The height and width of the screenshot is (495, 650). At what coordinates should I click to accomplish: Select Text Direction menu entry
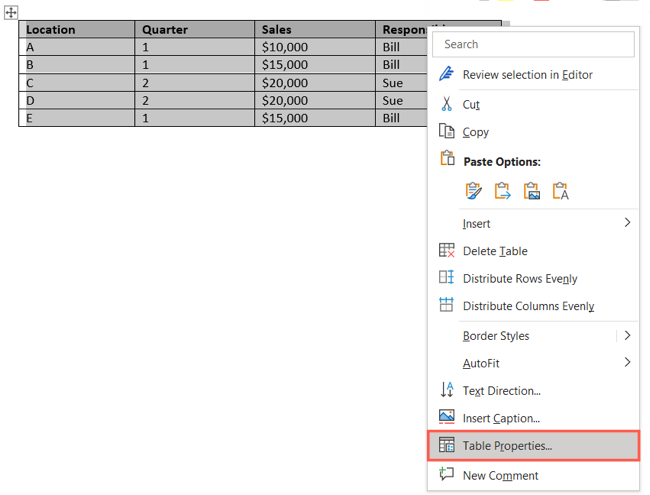point(501,391)
